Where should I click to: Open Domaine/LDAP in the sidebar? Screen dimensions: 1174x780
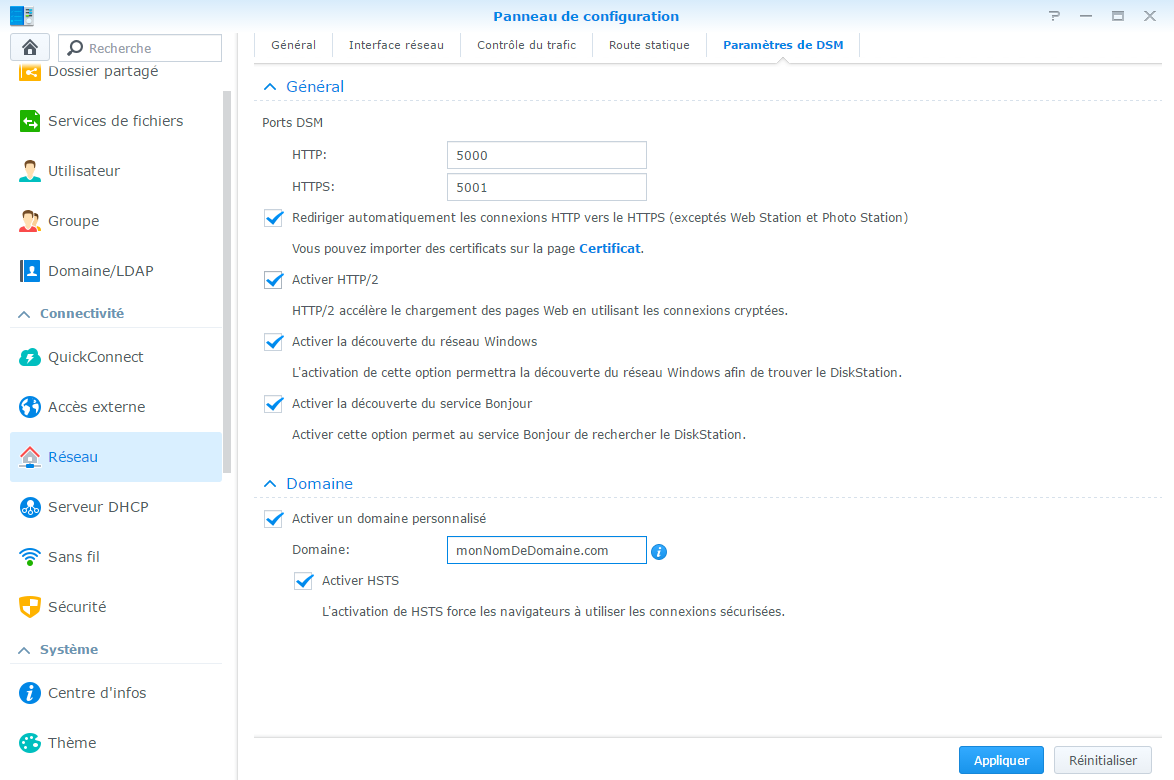coord(116,271)
